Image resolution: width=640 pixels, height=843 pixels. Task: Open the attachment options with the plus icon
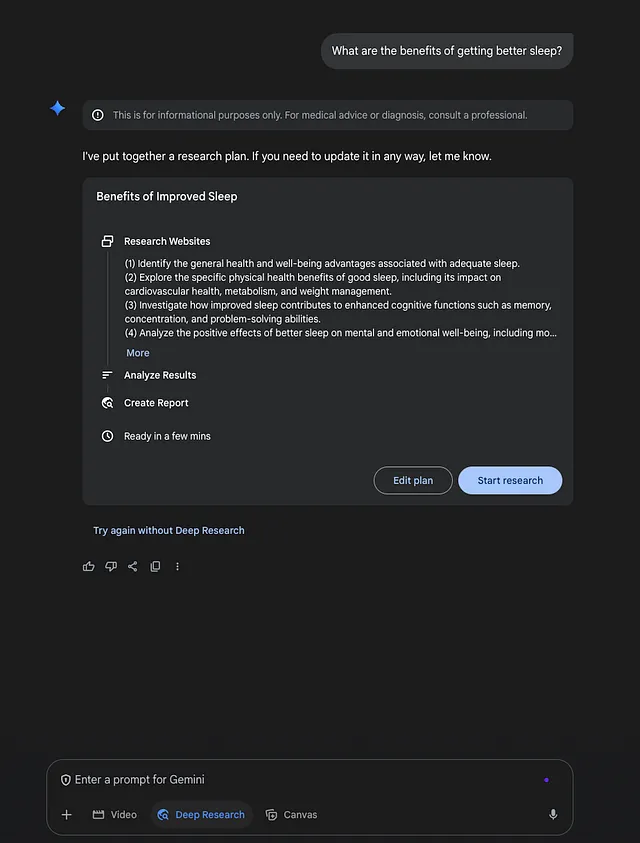[x=66, y=814]
